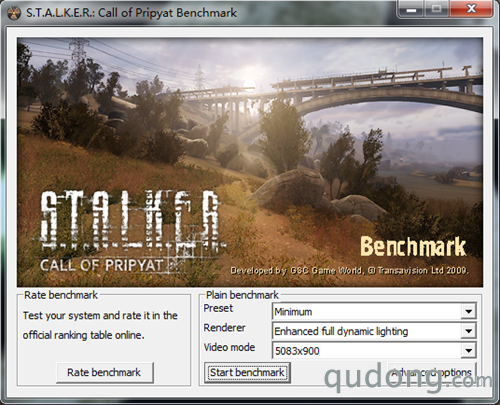Minimize the benchmark window

pos(411,9)
